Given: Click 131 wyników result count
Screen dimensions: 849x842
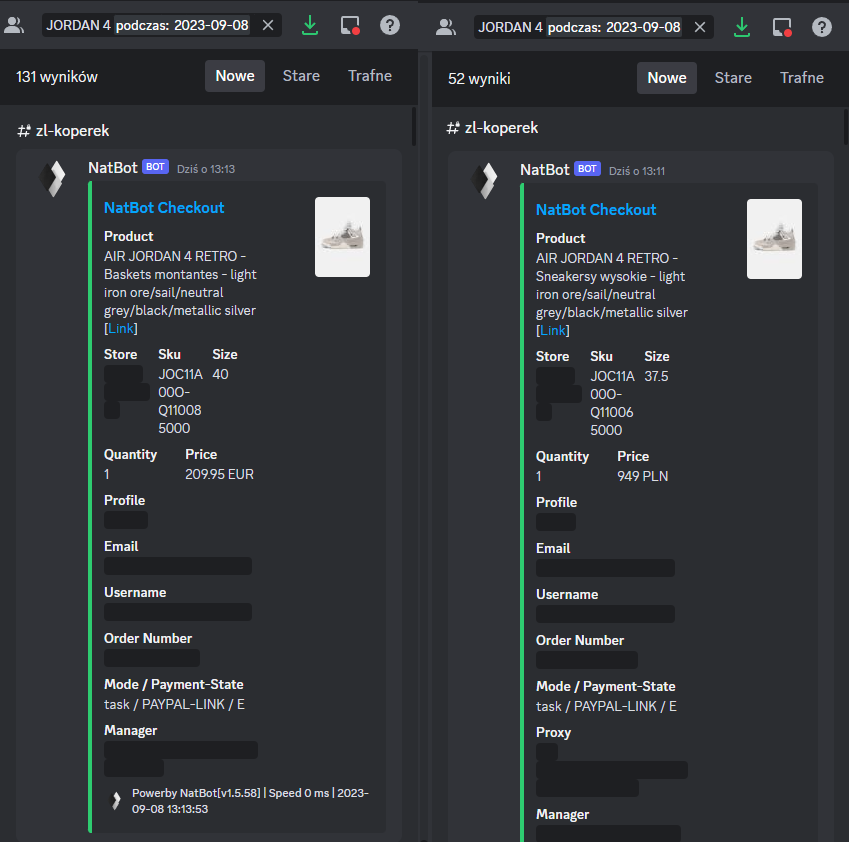Looking at the screenshot, I should (x=57, y=77).
